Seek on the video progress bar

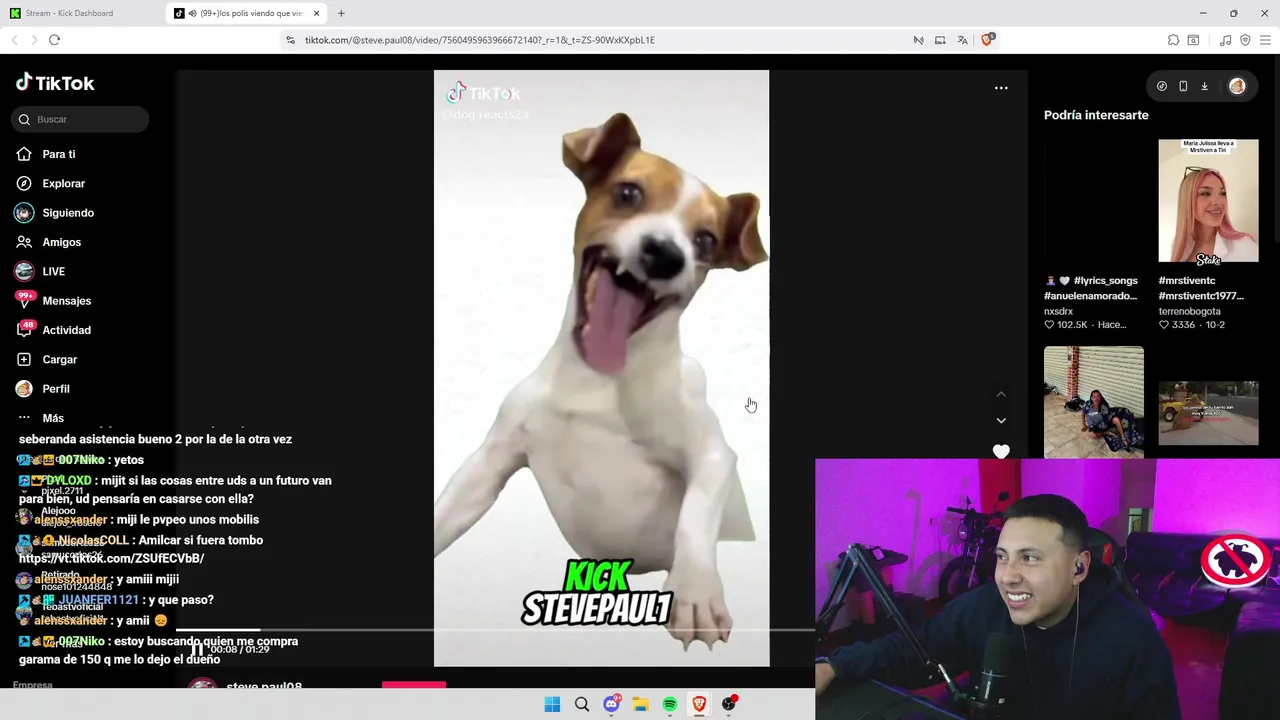[495, 630]
